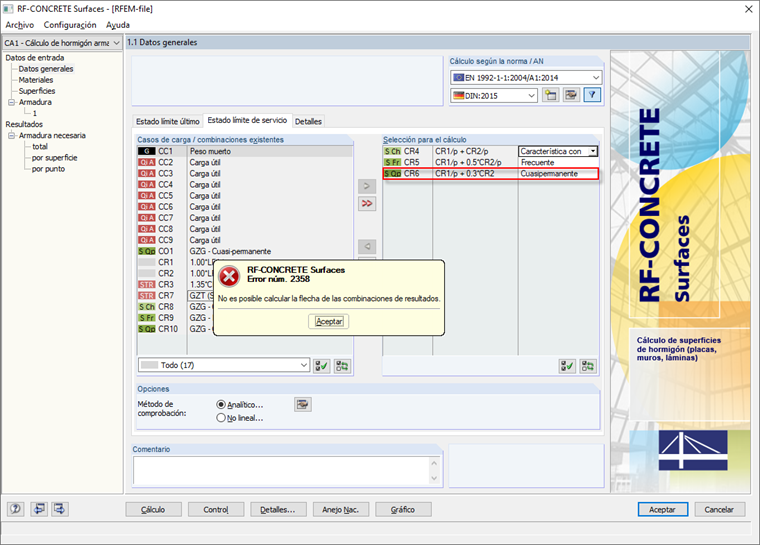
Task: Open the analytic method settings icon
Action: (x=303, y=404)
